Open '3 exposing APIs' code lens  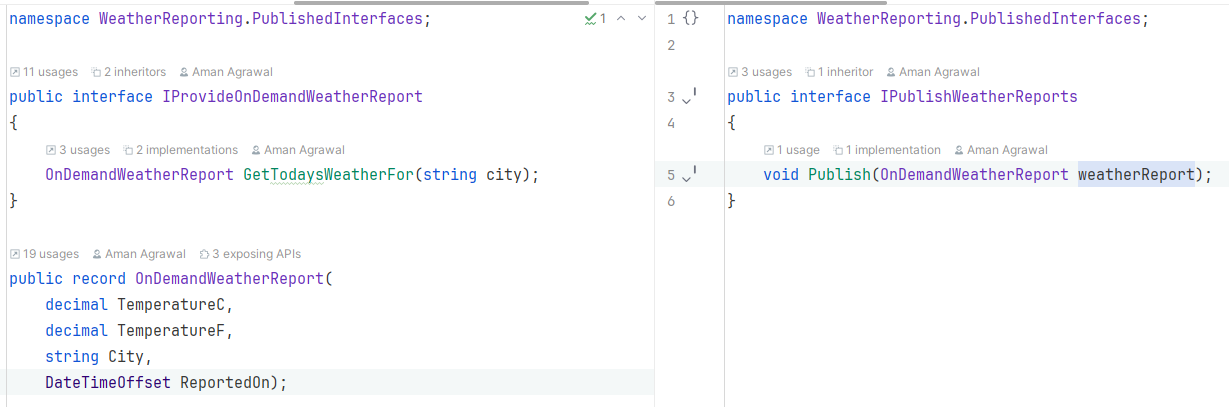coord(256,254)
